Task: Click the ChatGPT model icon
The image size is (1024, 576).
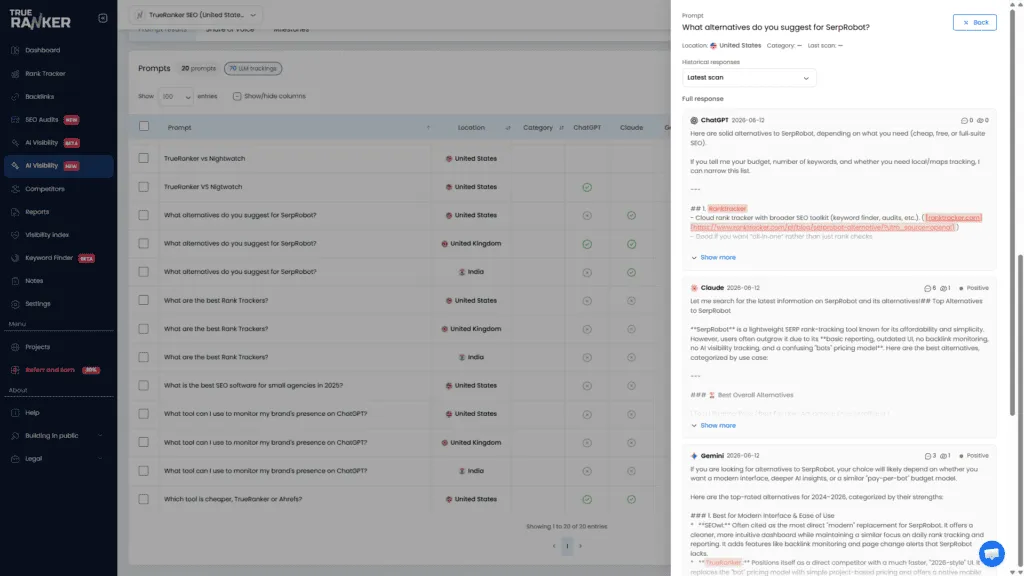Action: pos(694,120)
